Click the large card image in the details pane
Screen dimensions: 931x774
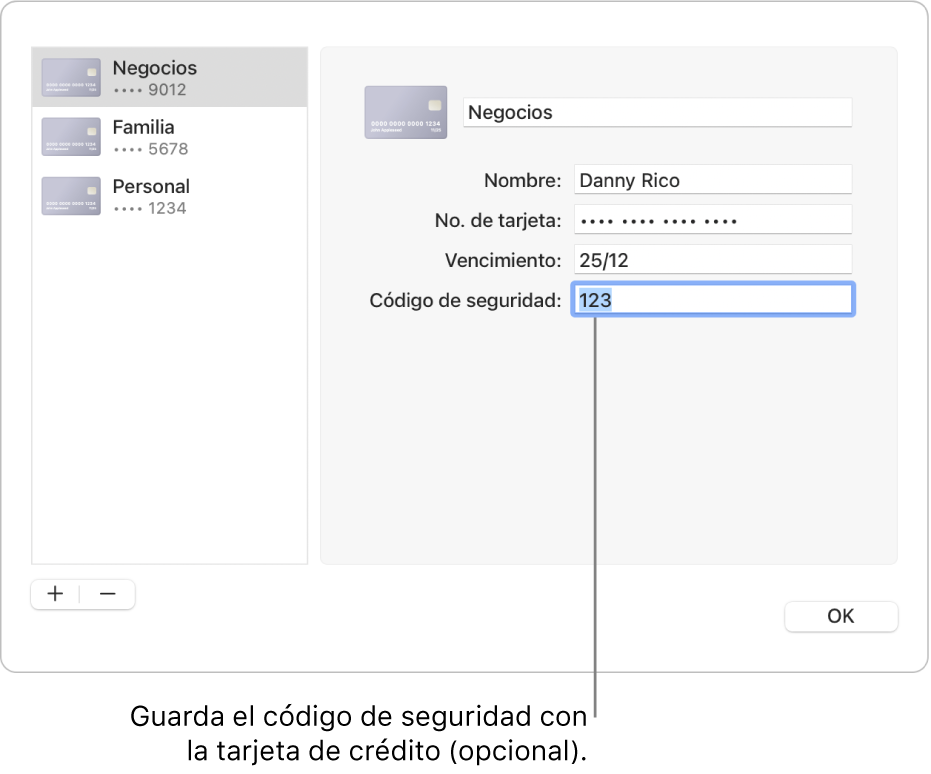(x=406, y=112)
